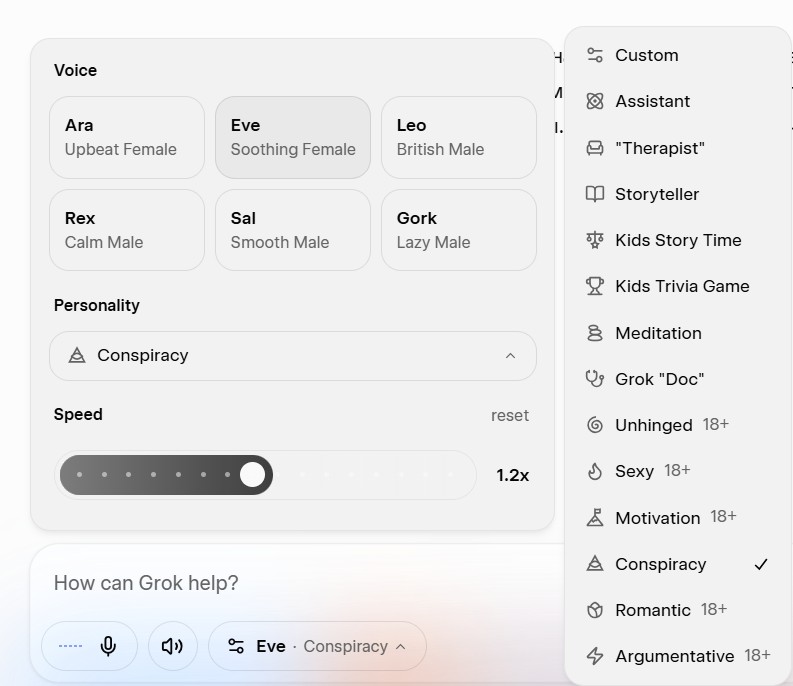Collapse the Conspiracy personality dropdown
The width and height of the screenshot is (793, 686).
click(293, 356)
